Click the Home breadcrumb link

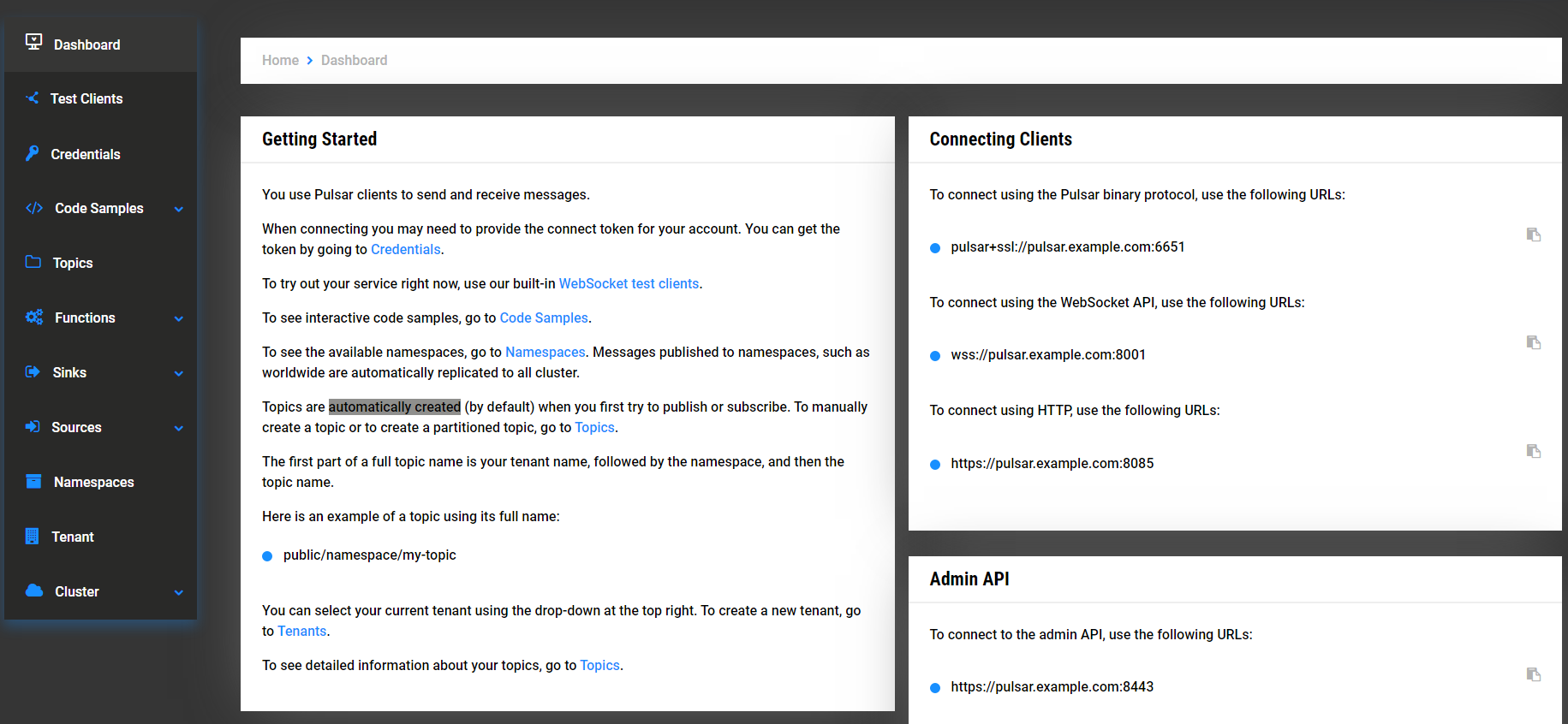click(x=280, y=60)
